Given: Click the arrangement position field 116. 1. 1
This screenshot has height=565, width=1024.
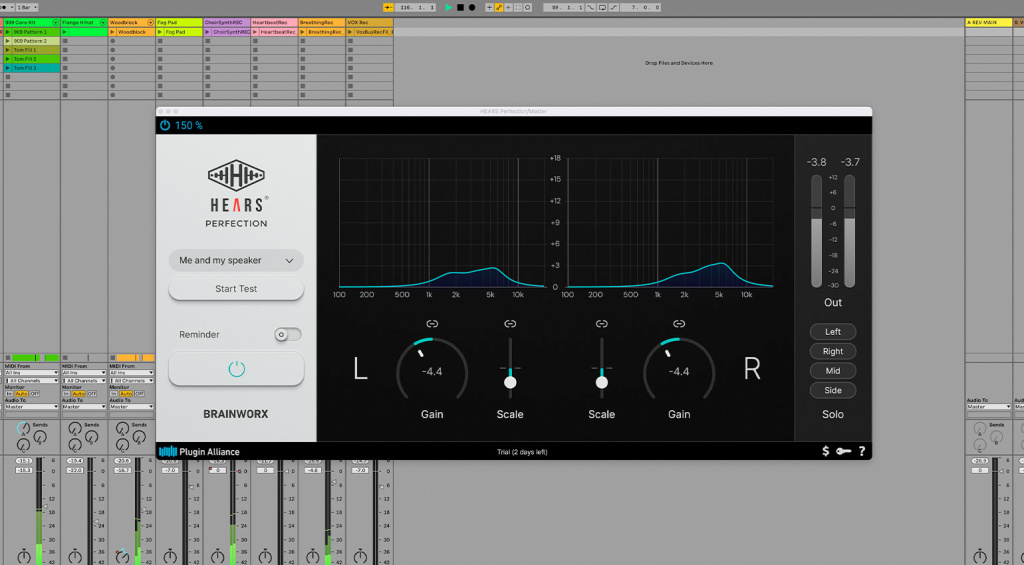Looking at the screenshot, I should [x=415, y=7].
